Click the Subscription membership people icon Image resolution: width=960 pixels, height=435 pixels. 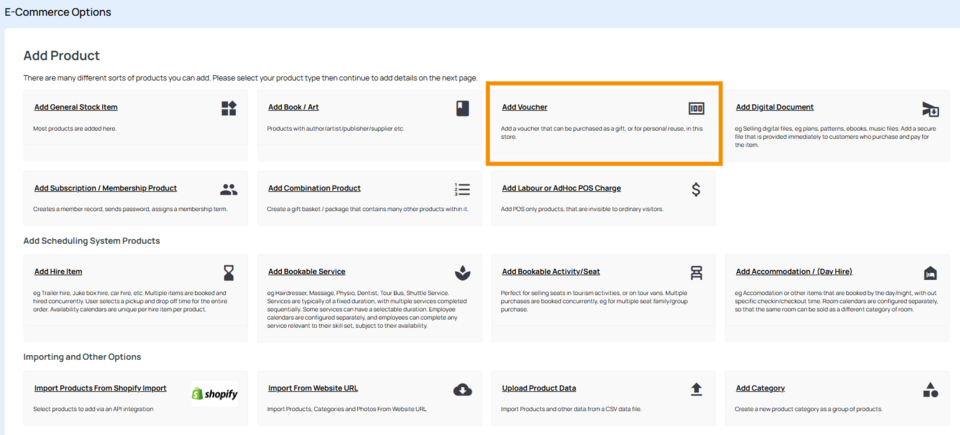pyautogui.click(x=229, y=189)
